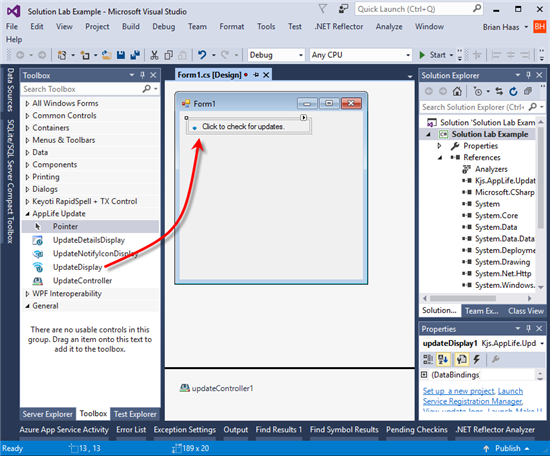Click 'Set up a new project' link
The image size is (550, 456).
tap(459, 391)
